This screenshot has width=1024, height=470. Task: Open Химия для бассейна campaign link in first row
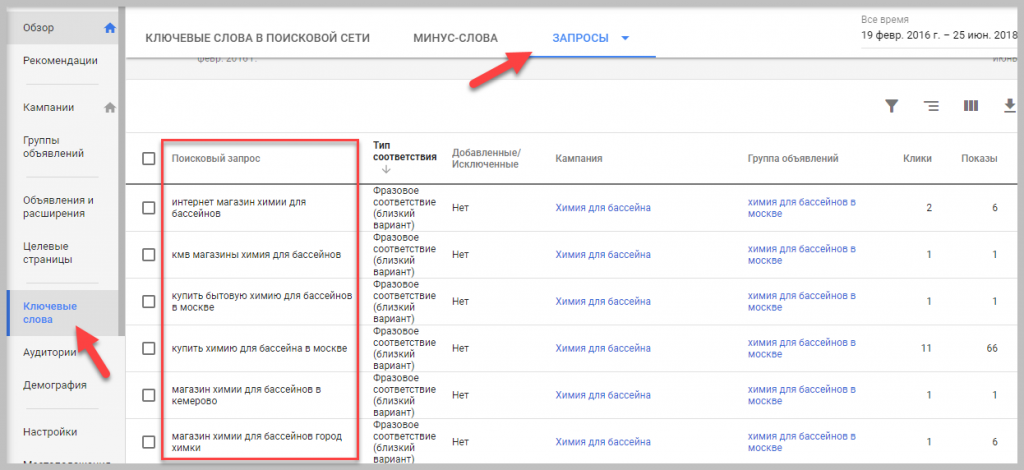[603, 208]
